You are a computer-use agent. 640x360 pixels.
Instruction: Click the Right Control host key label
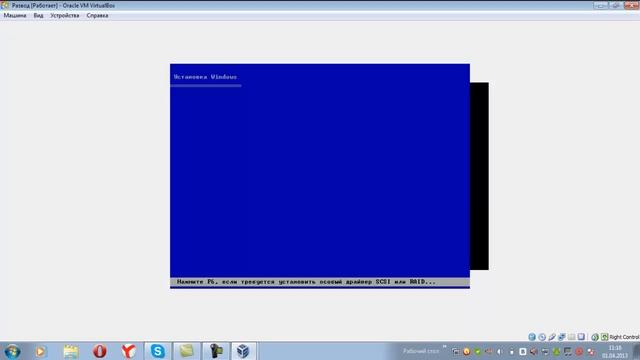(624, 337)
